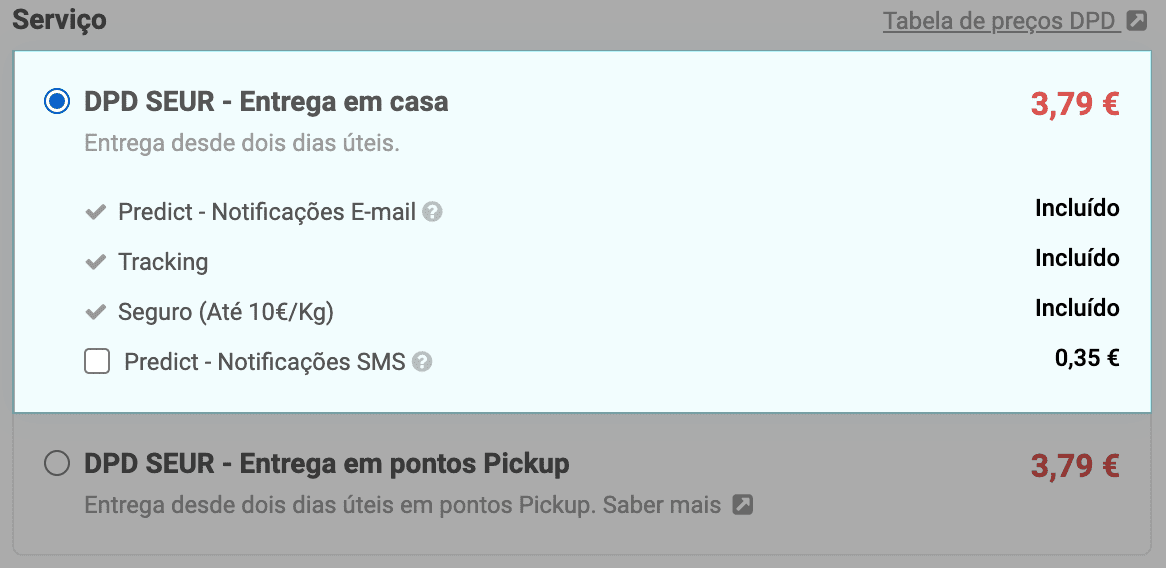This screenshot has height=568, width=1166.
Task: Click the checkmark icon before Predict Notificações E-mail
Action: [96, 212]
